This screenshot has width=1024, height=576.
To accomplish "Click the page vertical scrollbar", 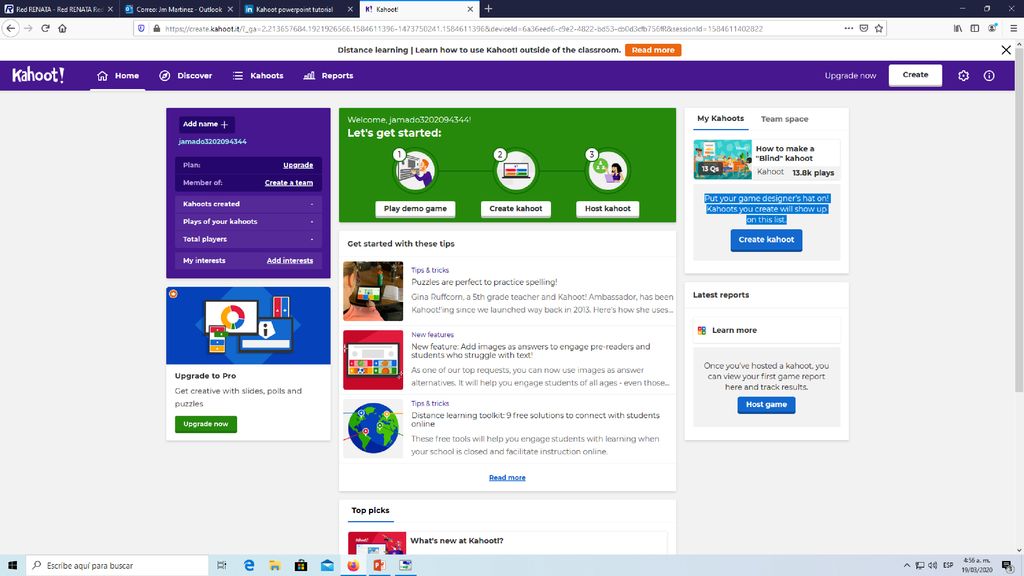I will point(1019,219).
